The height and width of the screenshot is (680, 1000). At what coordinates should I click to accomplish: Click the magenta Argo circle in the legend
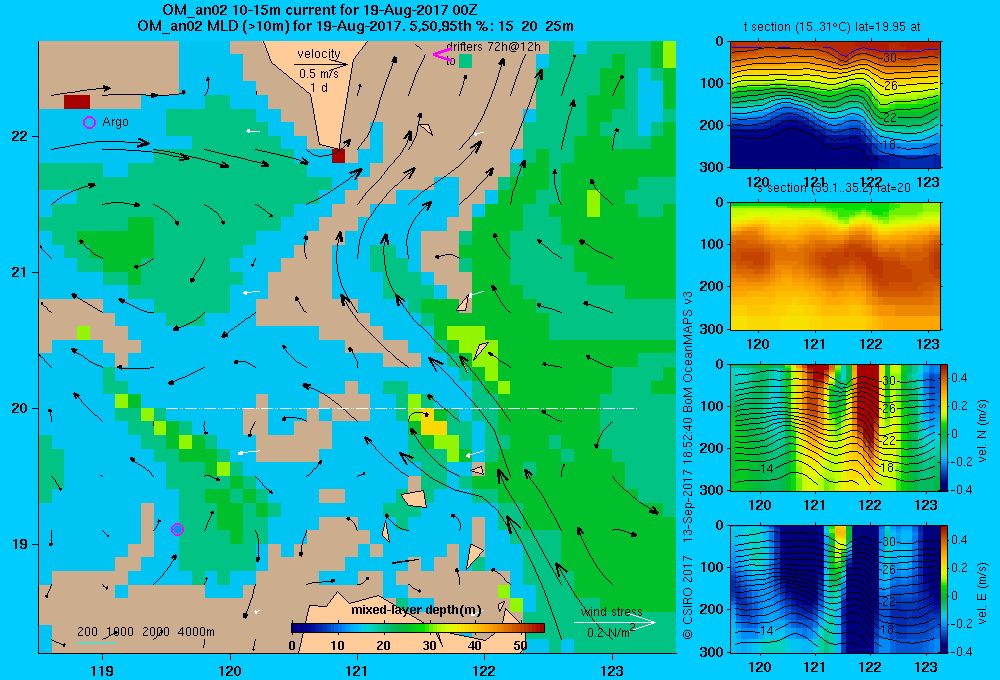(x=89, y=122)
